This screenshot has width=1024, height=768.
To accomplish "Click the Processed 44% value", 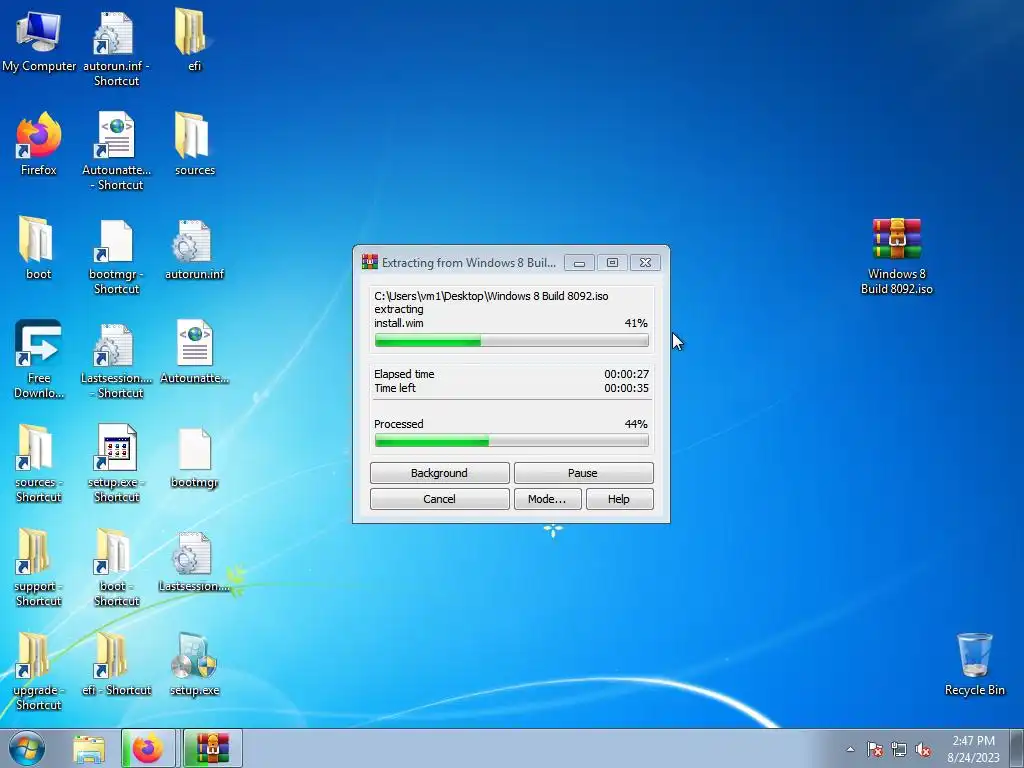I will (635, 424).
